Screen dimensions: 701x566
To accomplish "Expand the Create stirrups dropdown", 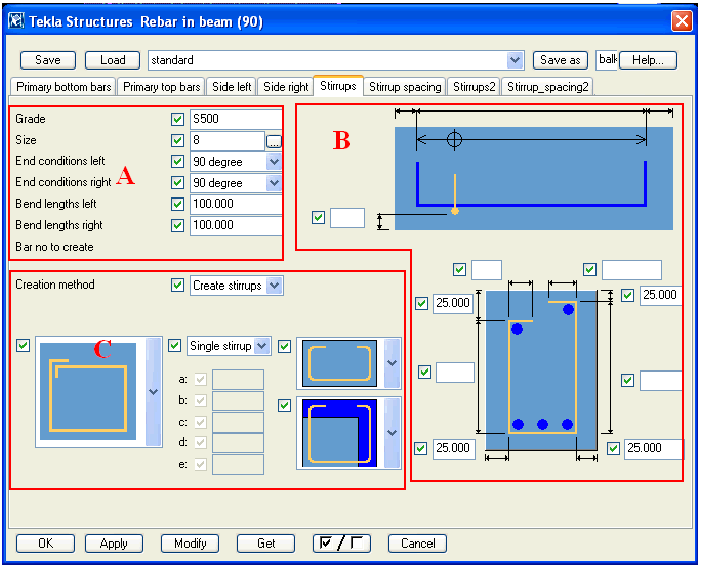I will coord(275,286).
